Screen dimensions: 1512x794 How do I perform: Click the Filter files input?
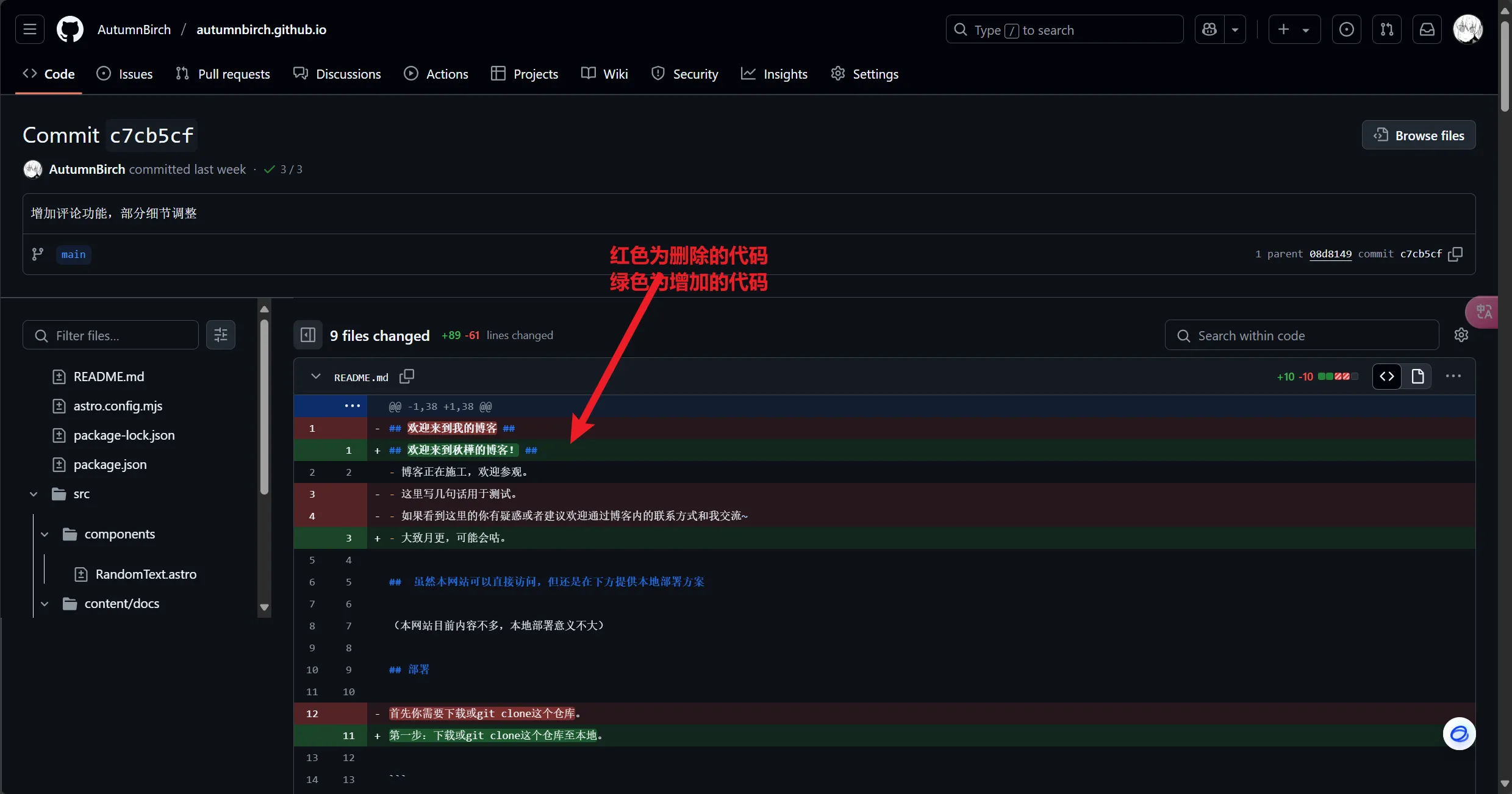(x=110, y=335)
